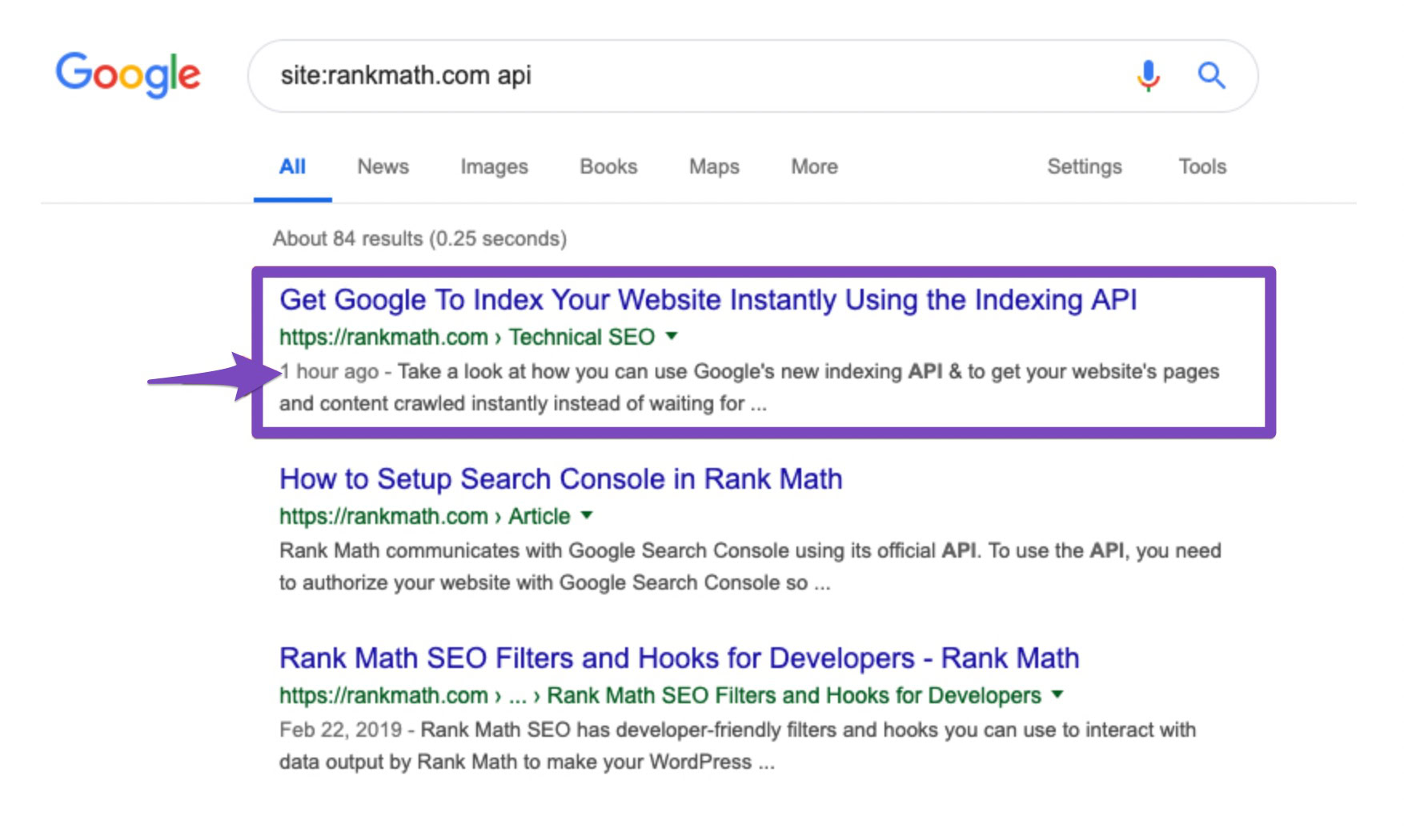Open 'How to Setup Search Console' result
Screen dimensions: 1404x840
pyautogui.click(x=560, y=479)
